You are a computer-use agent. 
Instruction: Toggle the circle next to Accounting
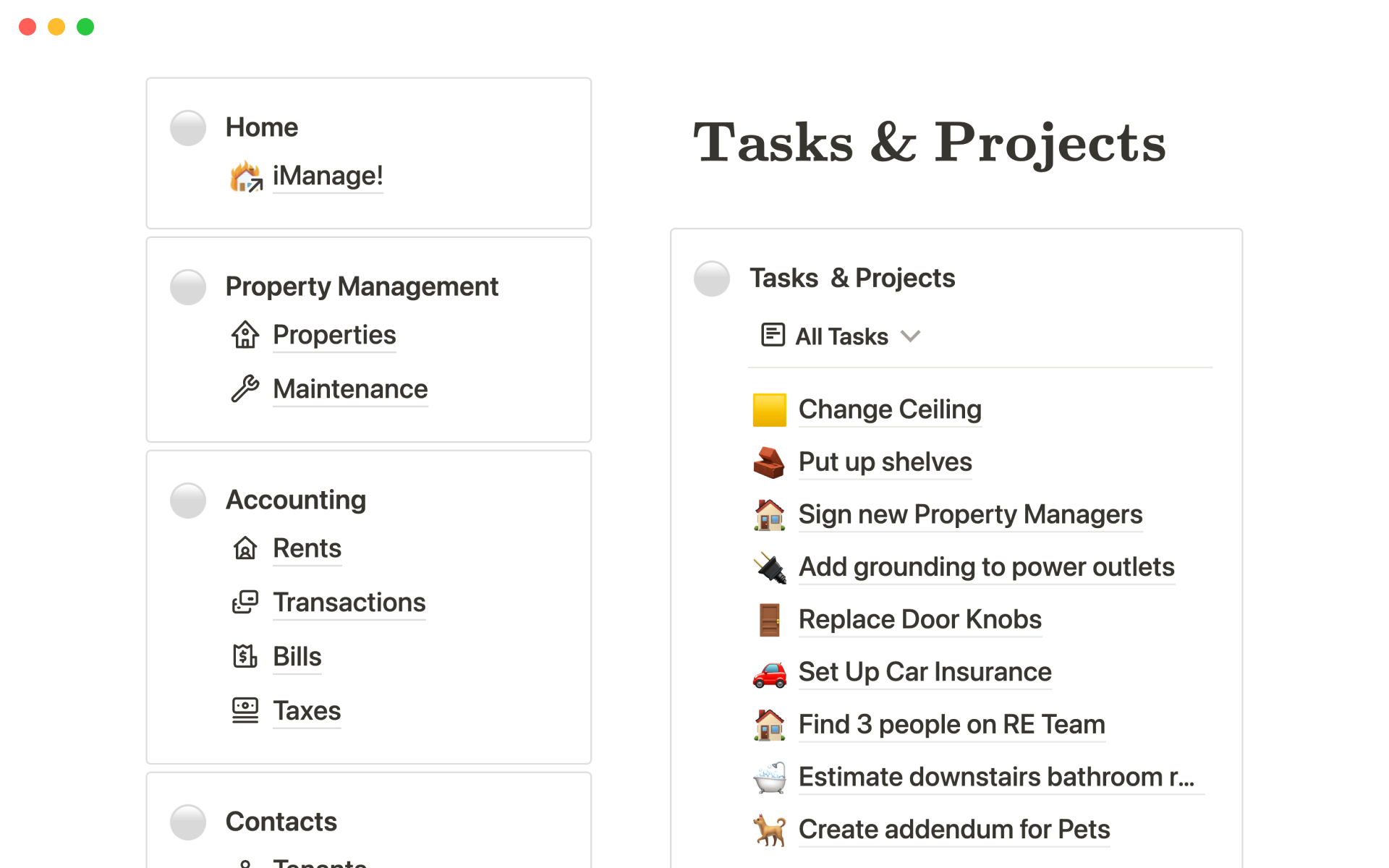(188, 501)
